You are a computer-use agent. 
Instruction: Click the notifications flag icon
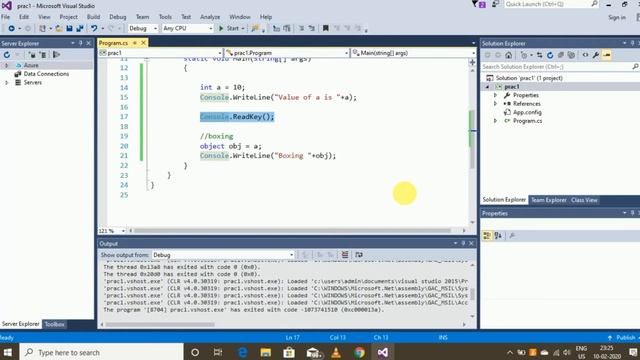point(477,4)
